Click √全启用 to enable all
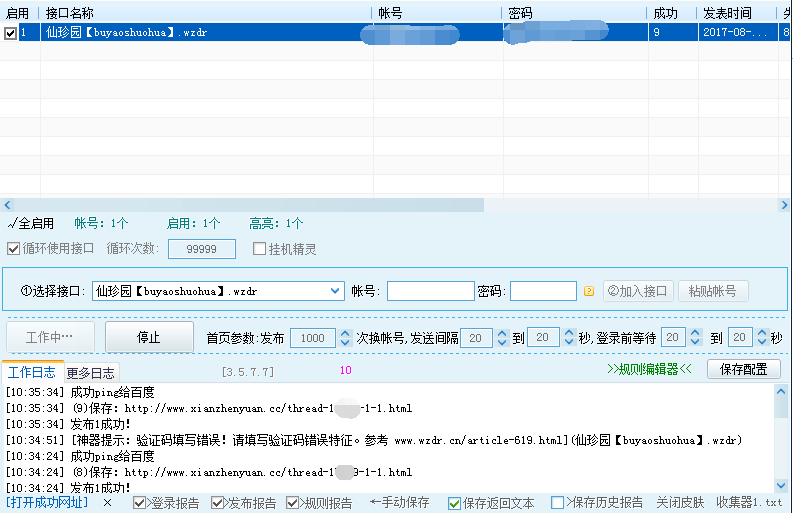 click(x=31, y=223)
